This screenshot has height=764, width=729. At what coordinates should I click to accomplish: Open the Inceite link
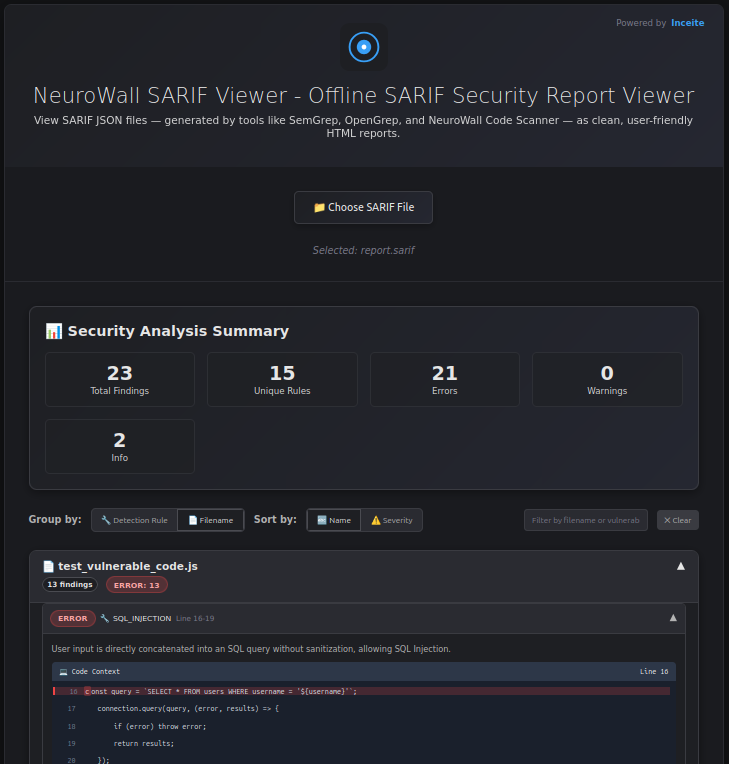tap(687, 23)
